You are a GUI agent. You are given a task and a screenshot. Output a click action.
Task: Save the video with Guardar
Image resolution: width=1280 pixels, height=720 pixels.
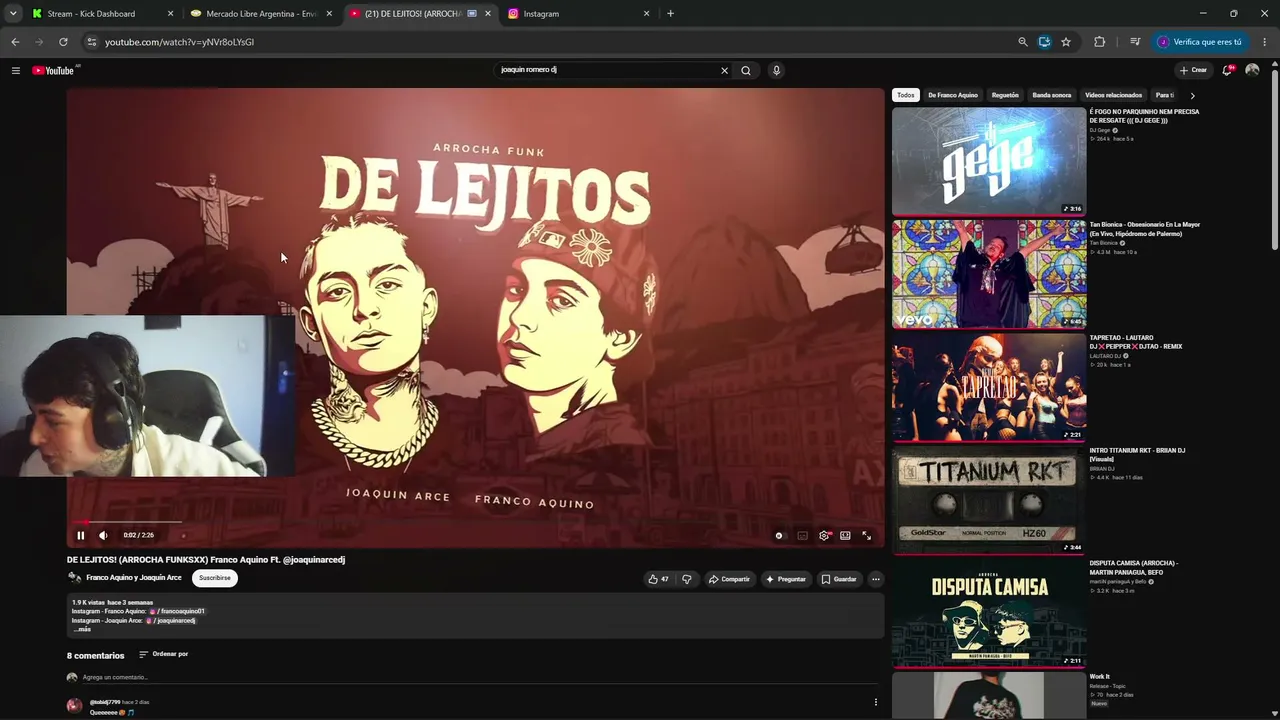point(839,579)
